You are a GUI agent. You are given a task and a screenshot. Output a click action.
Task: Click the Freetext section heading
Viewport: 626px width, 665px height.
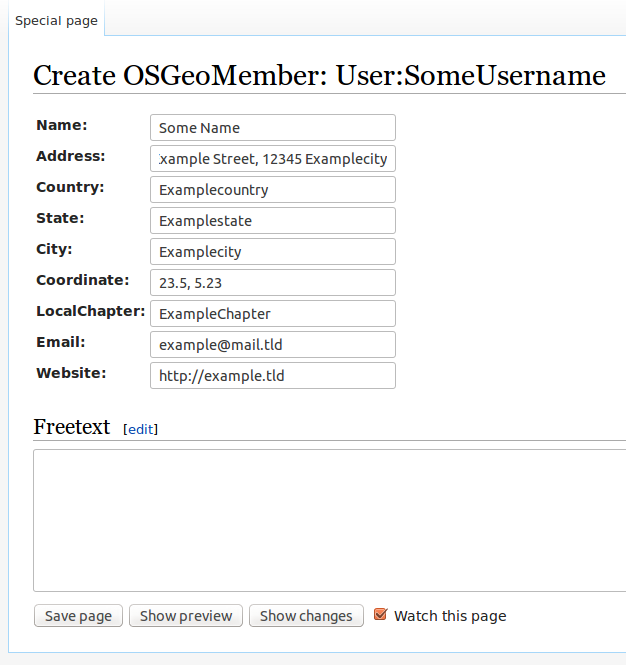tap(72, 427)
